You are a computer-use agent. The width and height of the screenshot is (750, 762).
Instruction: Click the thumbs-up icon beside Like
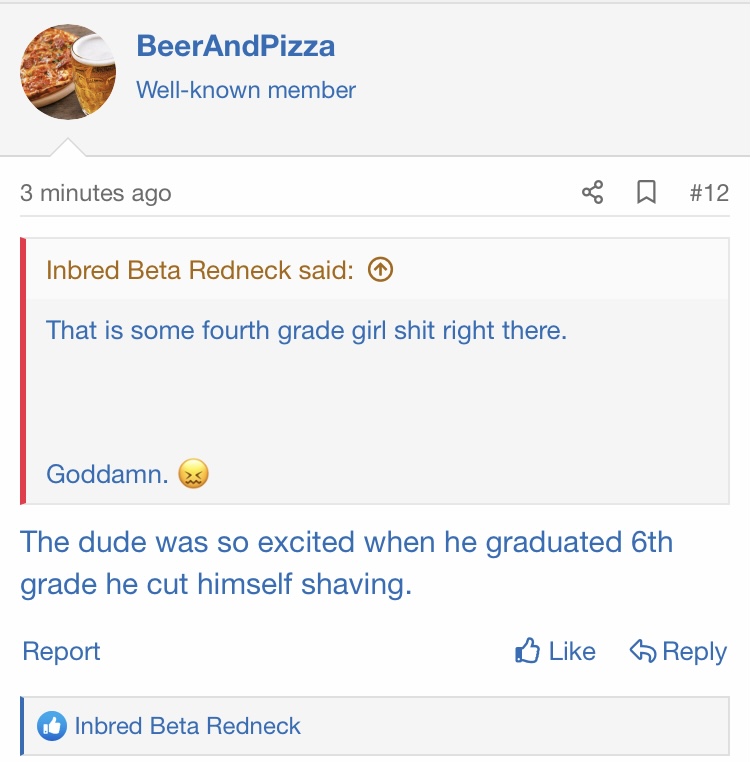(x=527, y=652)
